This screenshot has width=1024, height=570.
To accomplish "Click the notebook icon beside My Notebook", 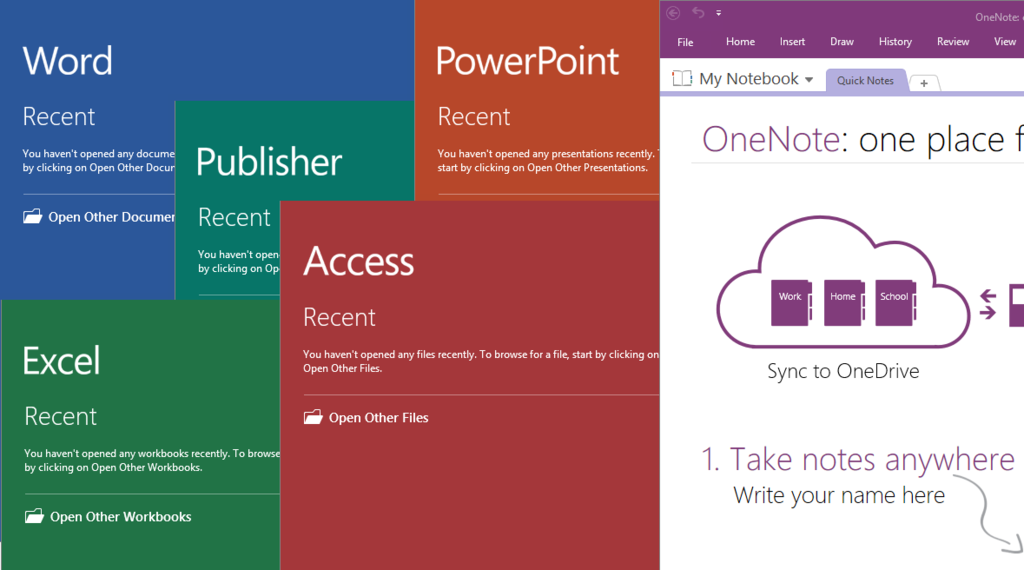I will 682,79.
